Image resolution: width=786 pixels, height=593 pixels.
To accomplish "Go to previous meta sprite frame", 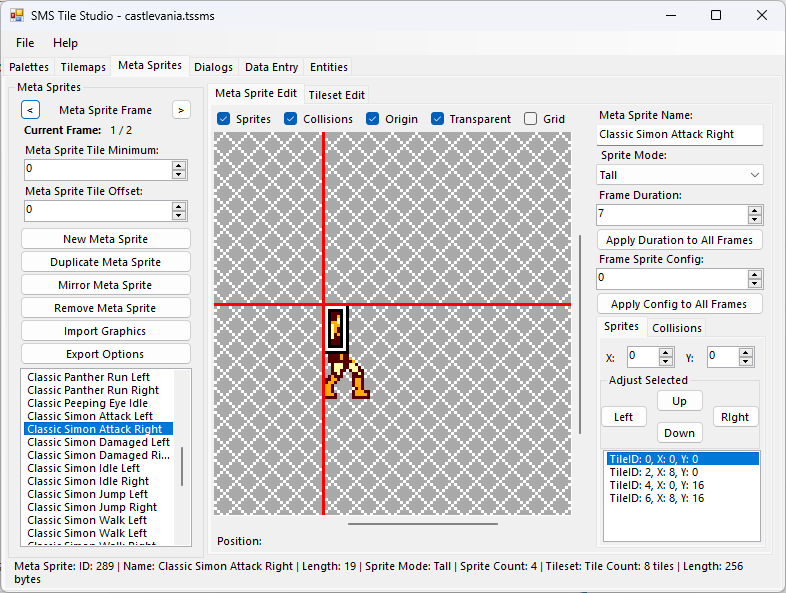I will (x=30, y=110).
